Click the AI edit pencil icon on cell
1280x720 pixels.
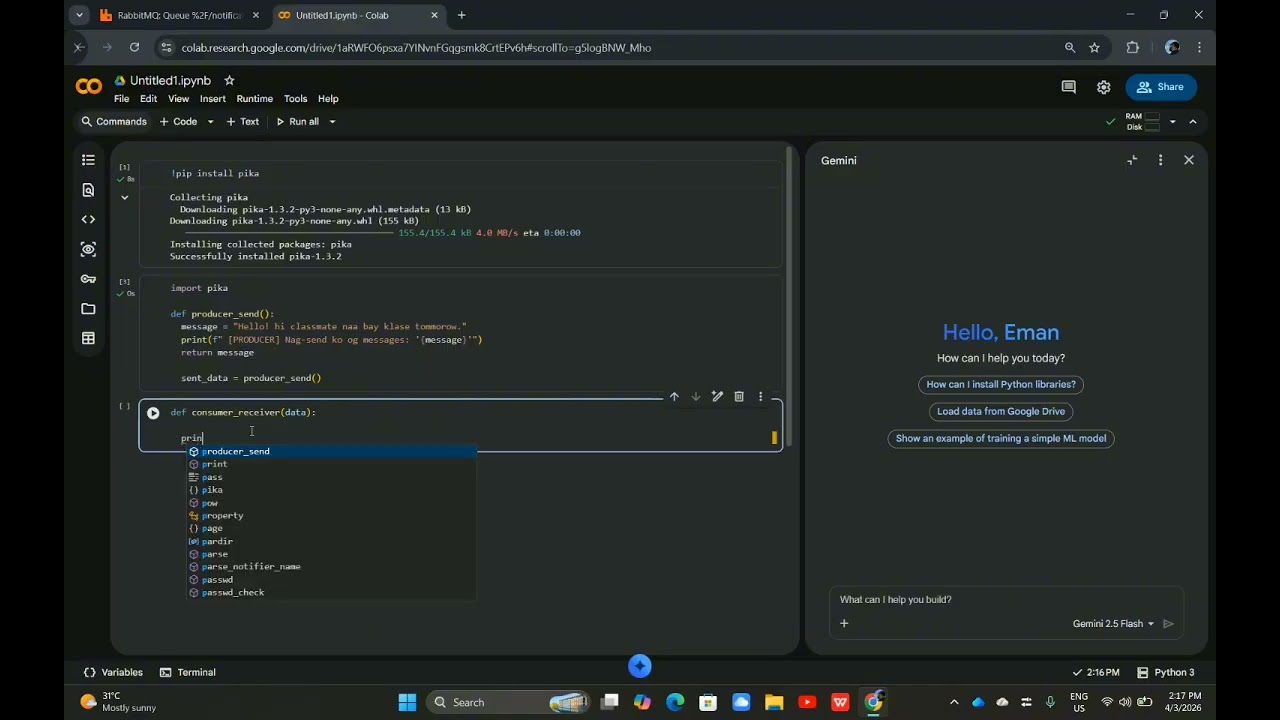[717, 397]
